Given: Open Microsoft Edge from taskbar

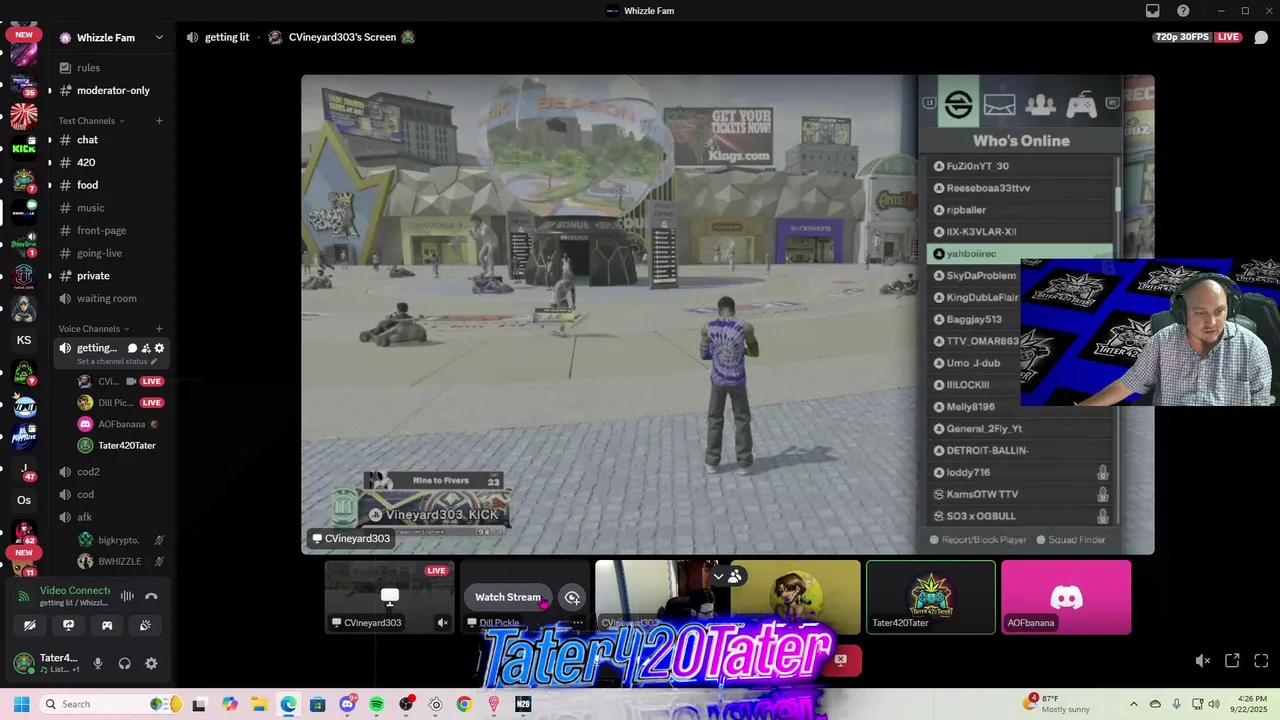Looking at the screenshot, I should [288, 704].
